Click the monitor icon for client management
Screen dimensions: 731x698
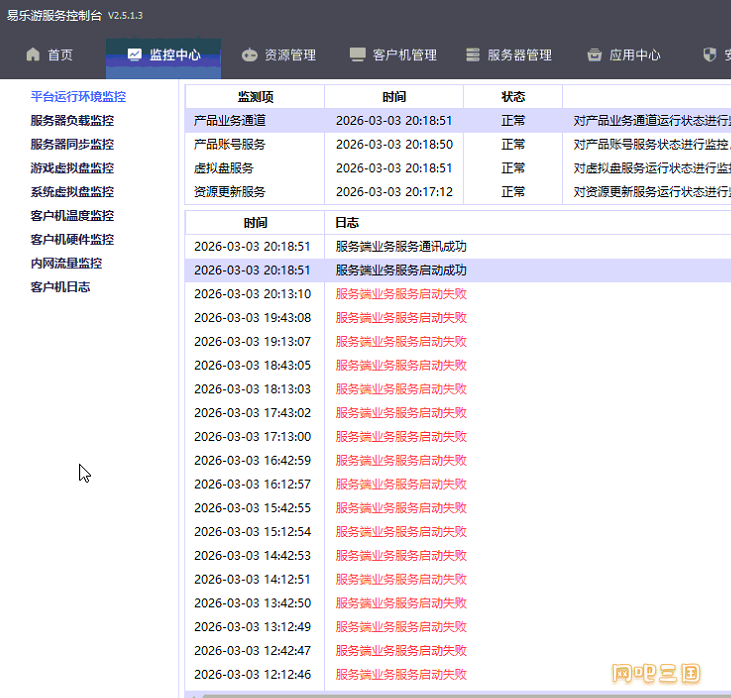click(x=358, y=55)
